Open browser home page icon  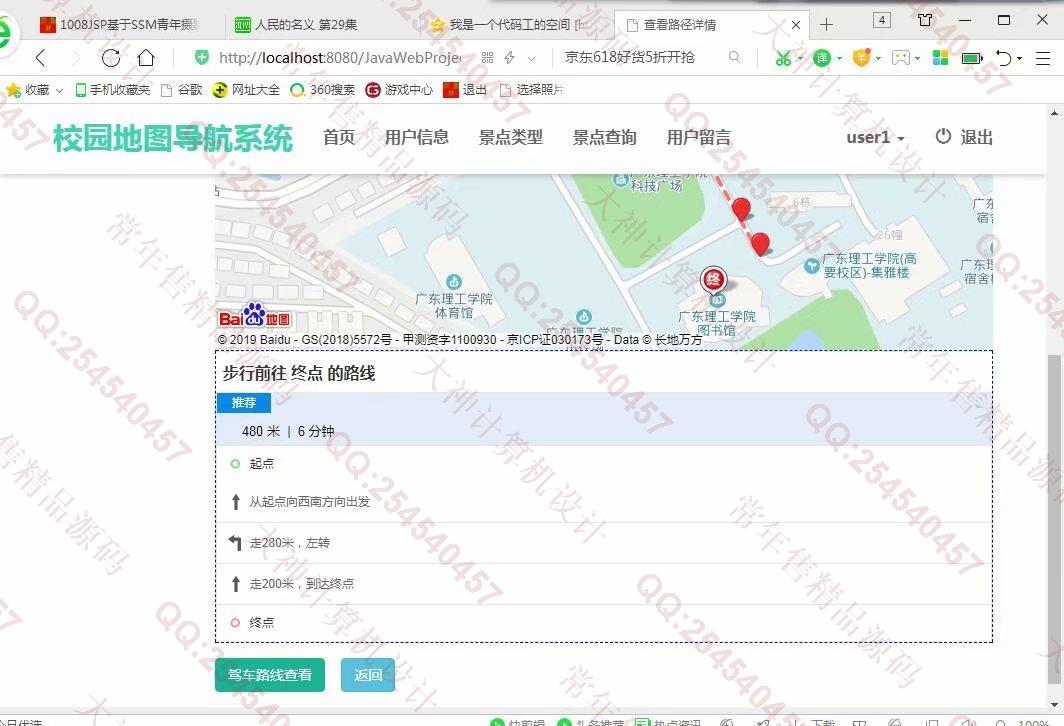coord(146,58)
